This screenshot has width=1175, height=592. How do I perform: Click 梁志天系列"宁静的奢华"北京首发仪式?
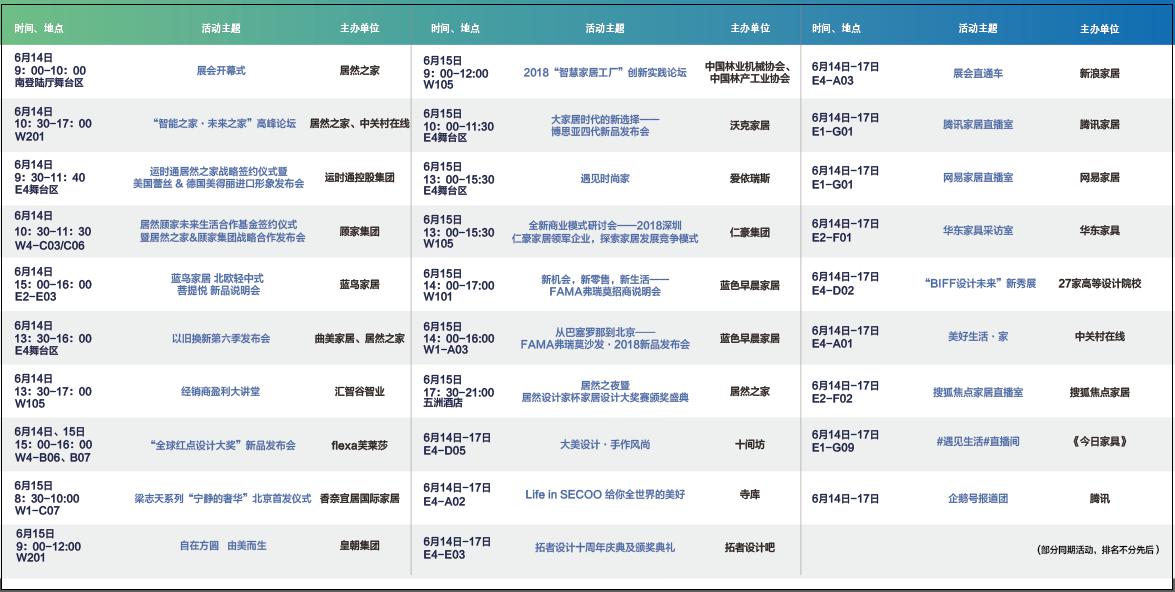[x=223, y=498]
